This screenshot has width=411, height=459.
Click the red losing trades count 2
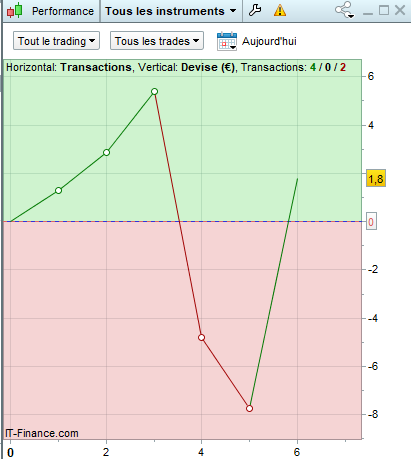point(343,67)
